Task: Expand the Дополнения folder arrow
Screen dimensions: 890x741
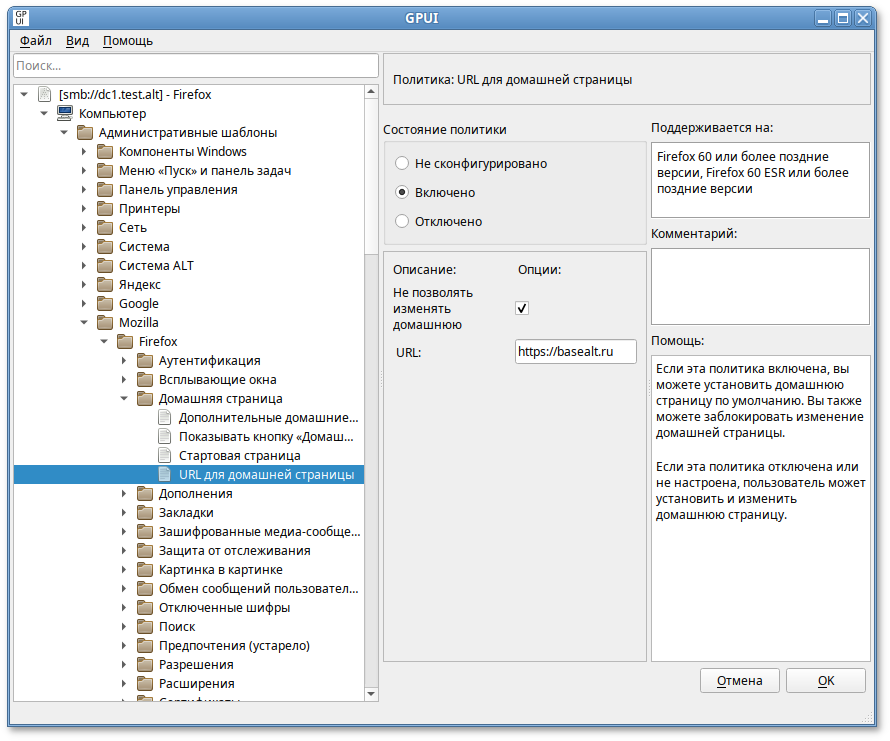Action: coord(124,494)
